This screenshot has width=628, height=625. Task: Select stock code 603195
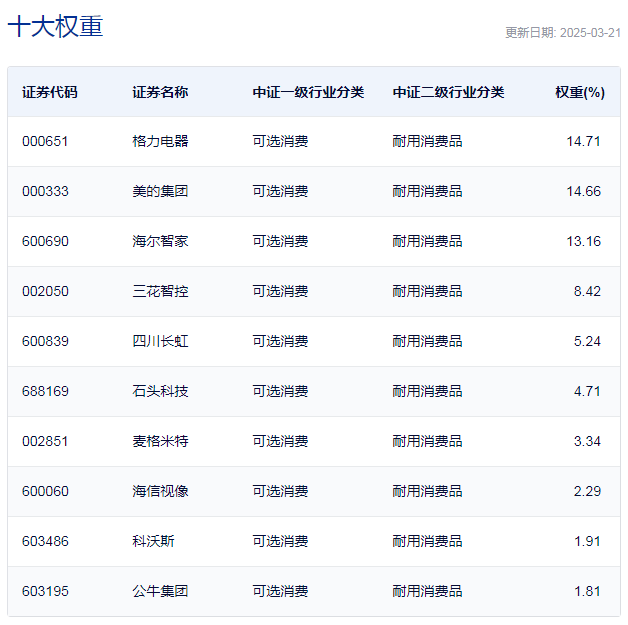click(45, 591)
